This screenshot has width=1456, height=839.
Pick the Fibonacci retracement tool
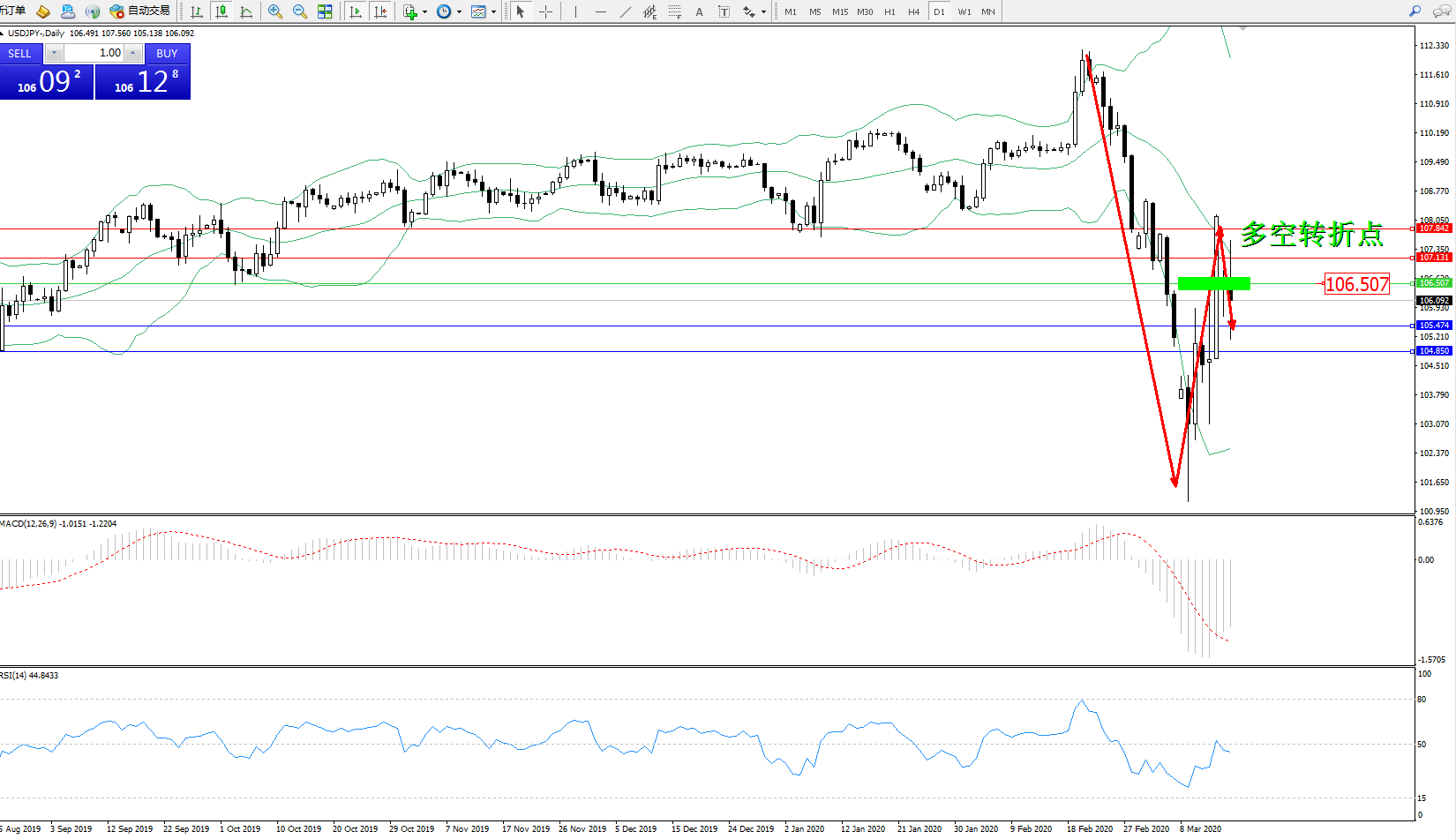tap(674, 11)
